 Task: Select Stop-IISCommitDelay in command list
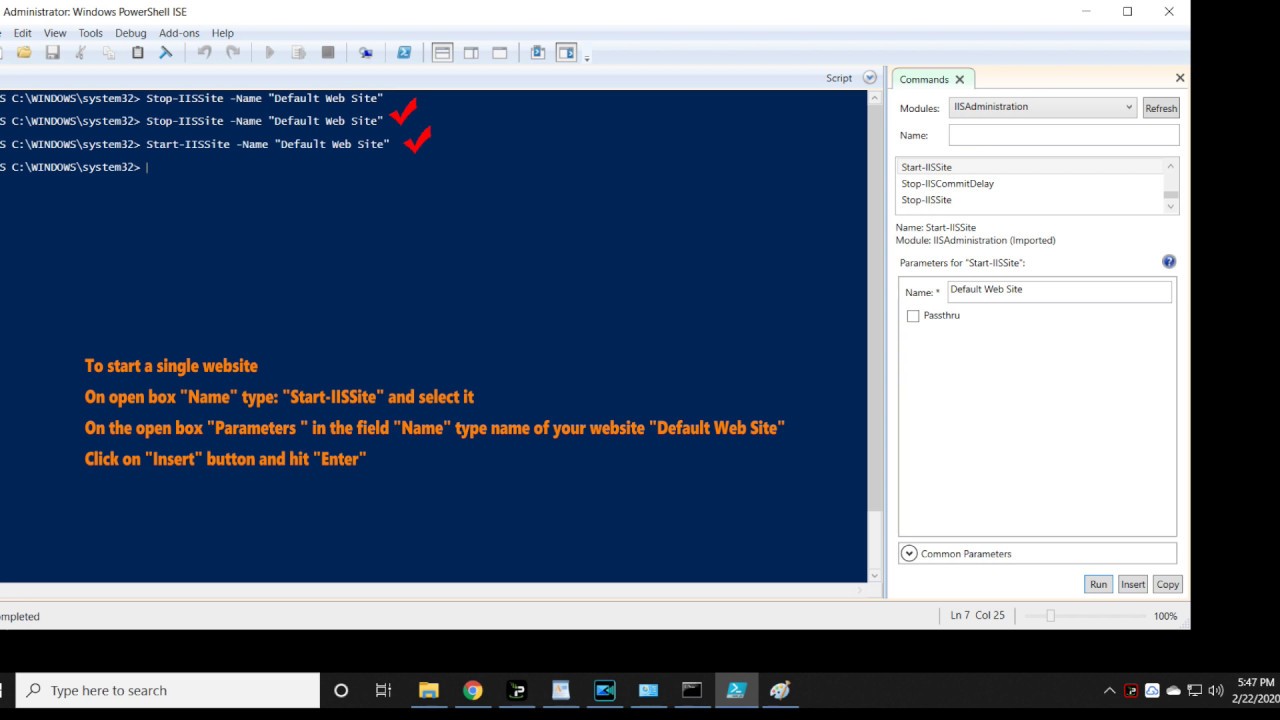[1029, 184]
